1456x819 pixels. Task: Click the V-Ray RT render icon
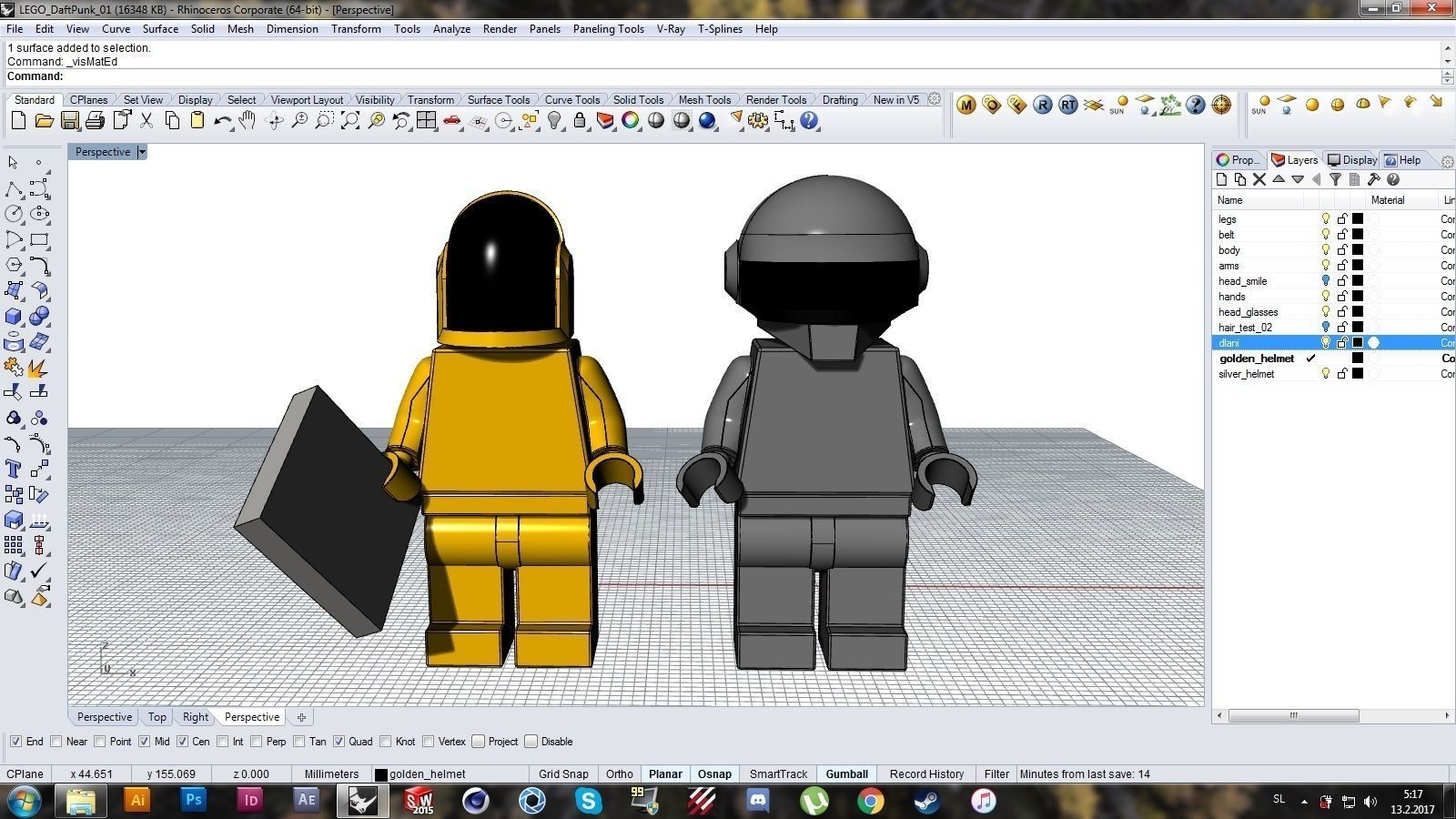coord(1068,106)
